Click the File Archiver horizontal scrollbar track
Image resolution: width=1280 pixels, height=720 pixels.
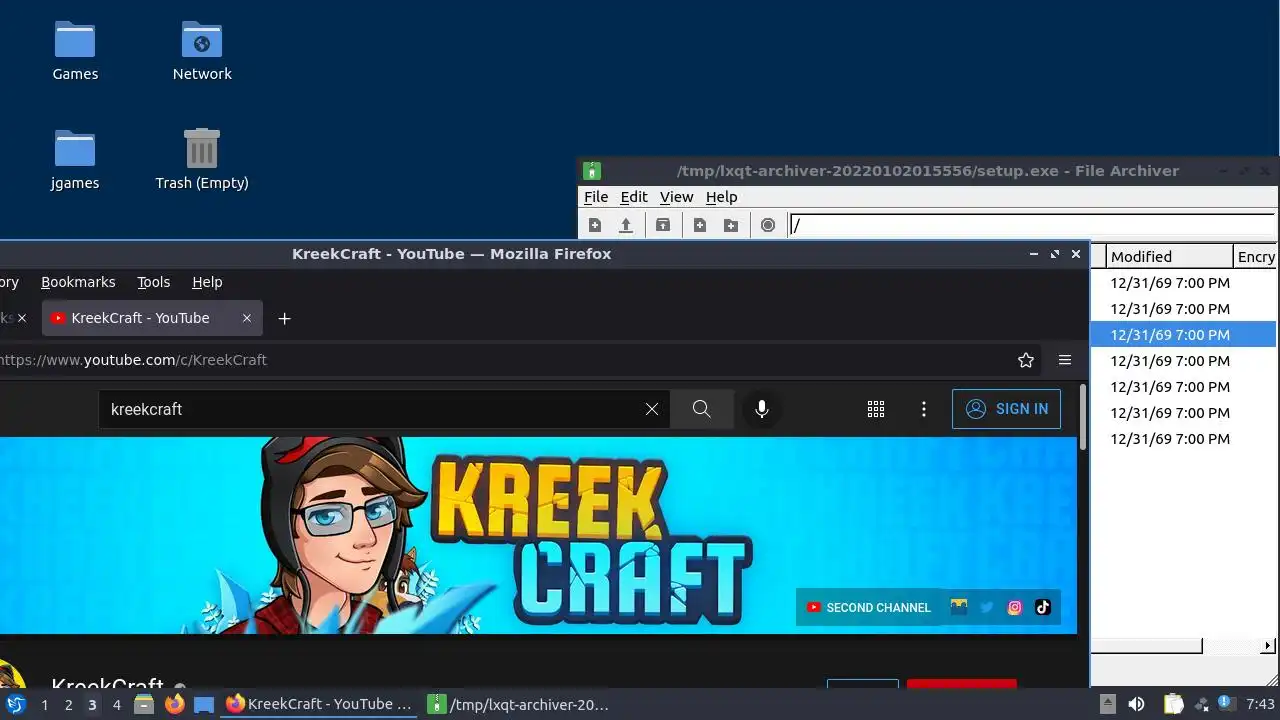[1231, 646]
